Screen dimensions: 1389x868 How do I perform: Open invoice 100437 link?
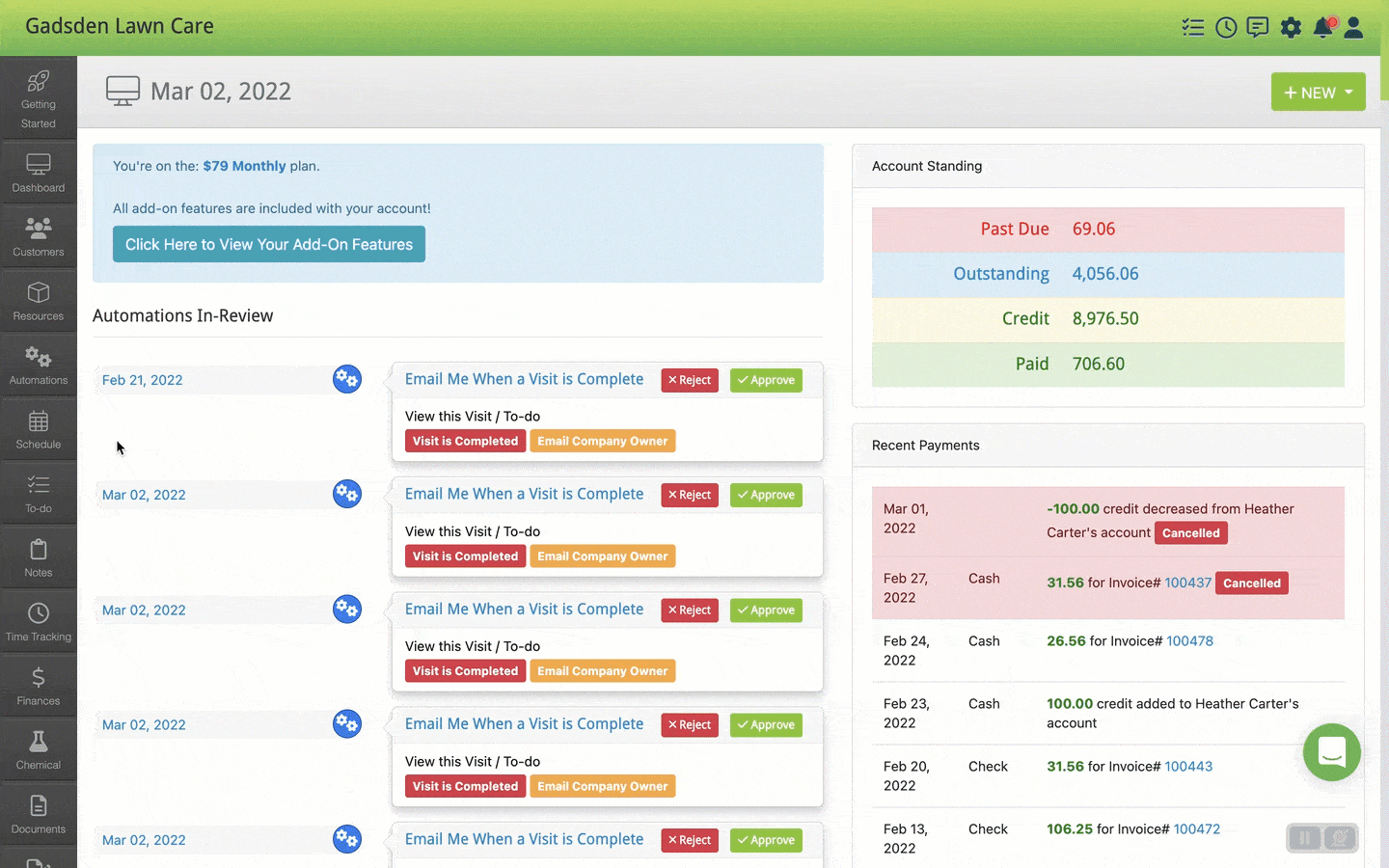point(1187,583)
